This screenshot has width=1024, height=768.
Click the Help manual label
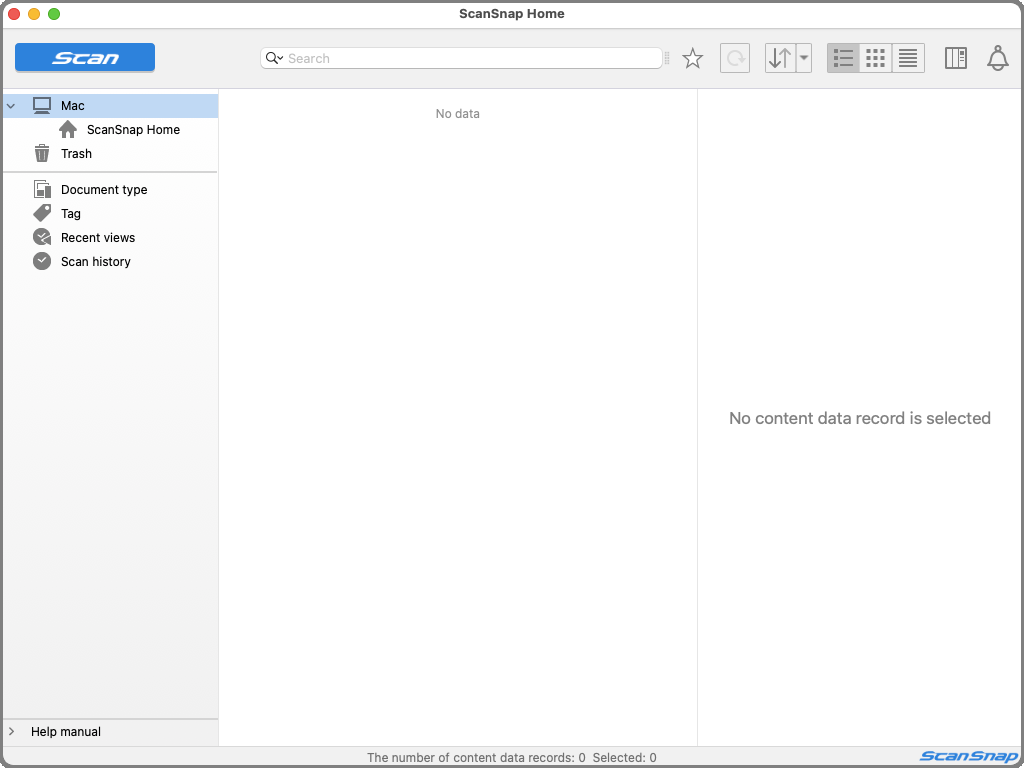pyautogui.click(x=66, y=732)
